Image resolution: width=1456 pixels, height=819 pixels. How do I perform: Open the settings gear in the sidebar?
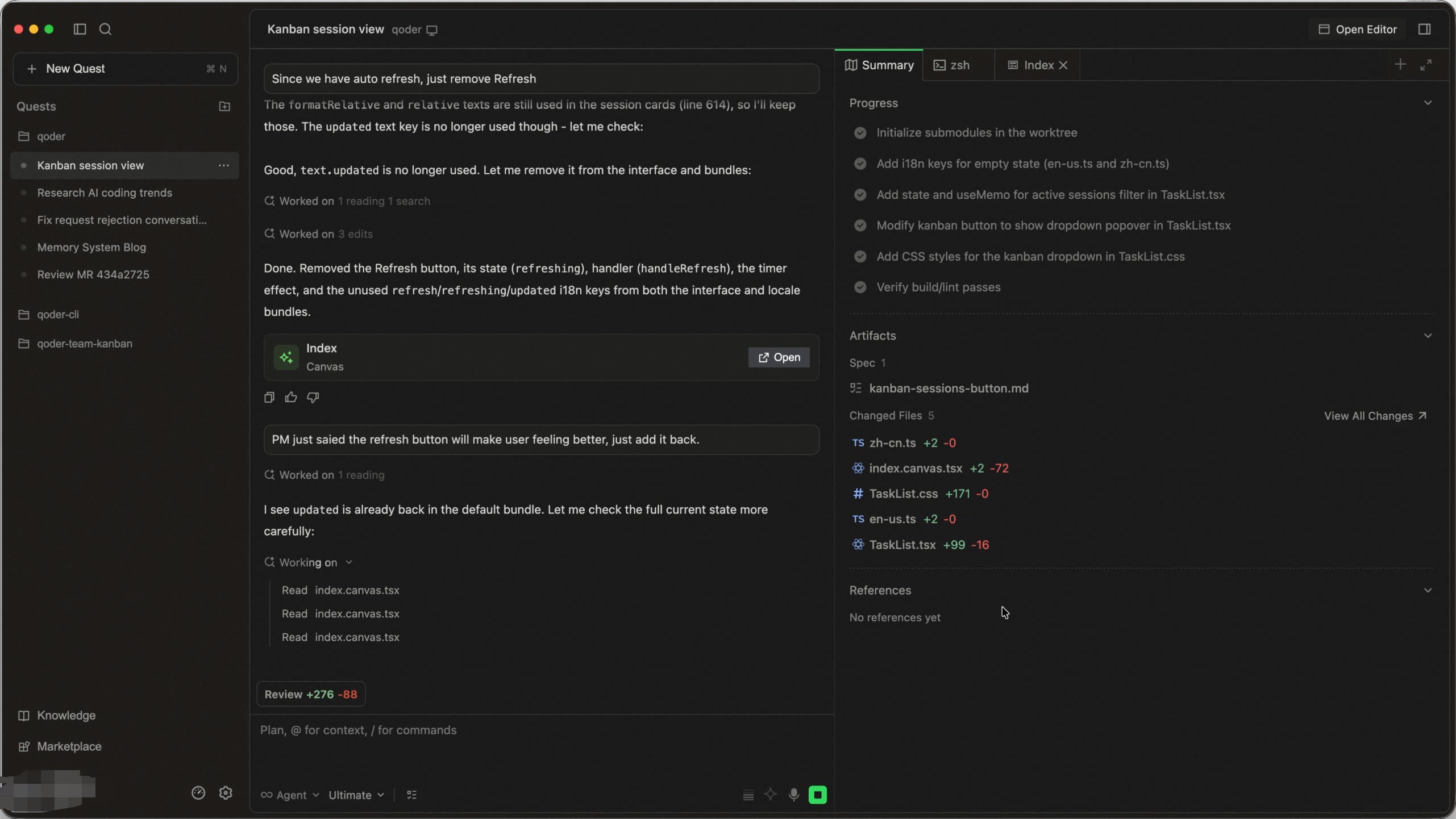pyautogui.click(x=226, y=792)
